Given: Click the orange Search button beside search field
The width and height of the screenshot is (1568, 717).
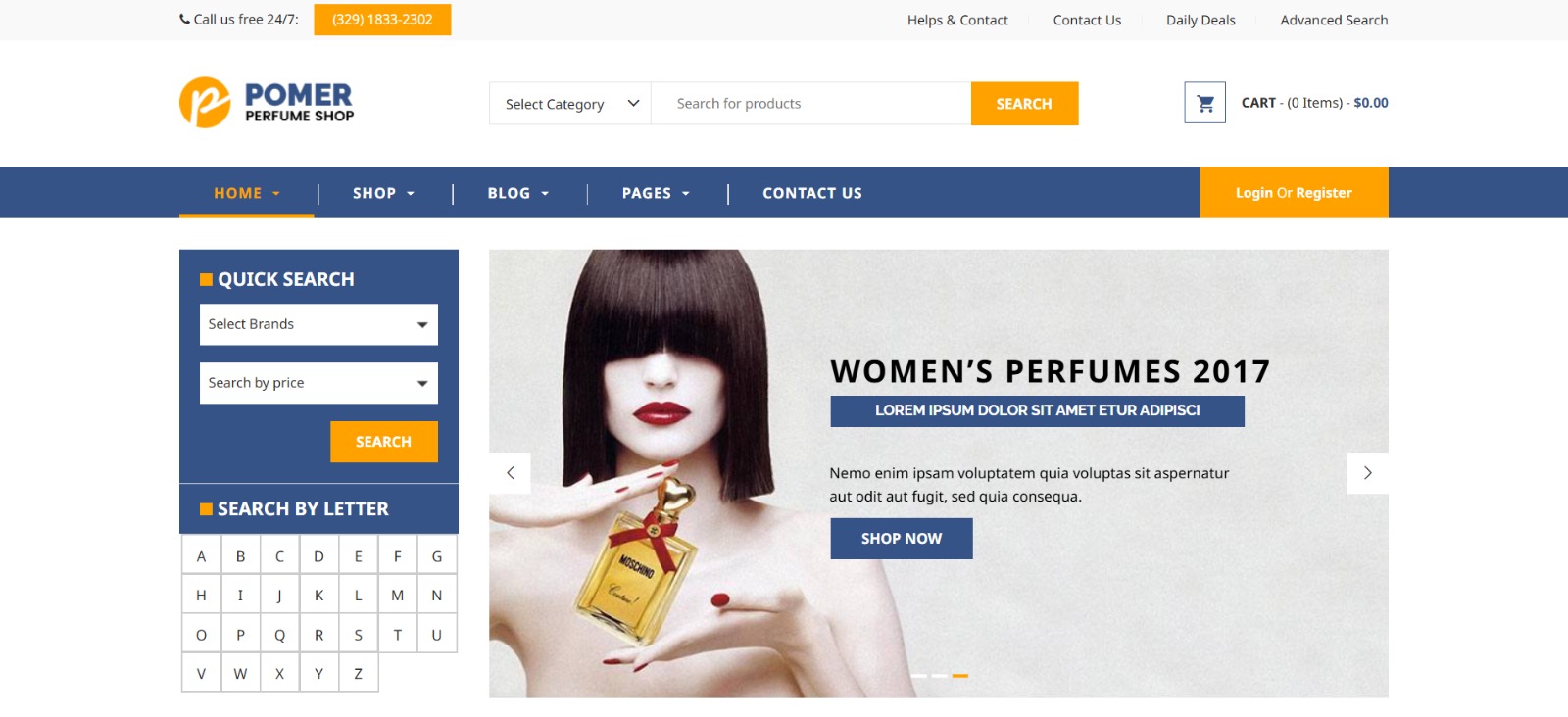Looking at the screenshot, I should pyautogui.click(x=1024, y=104).
